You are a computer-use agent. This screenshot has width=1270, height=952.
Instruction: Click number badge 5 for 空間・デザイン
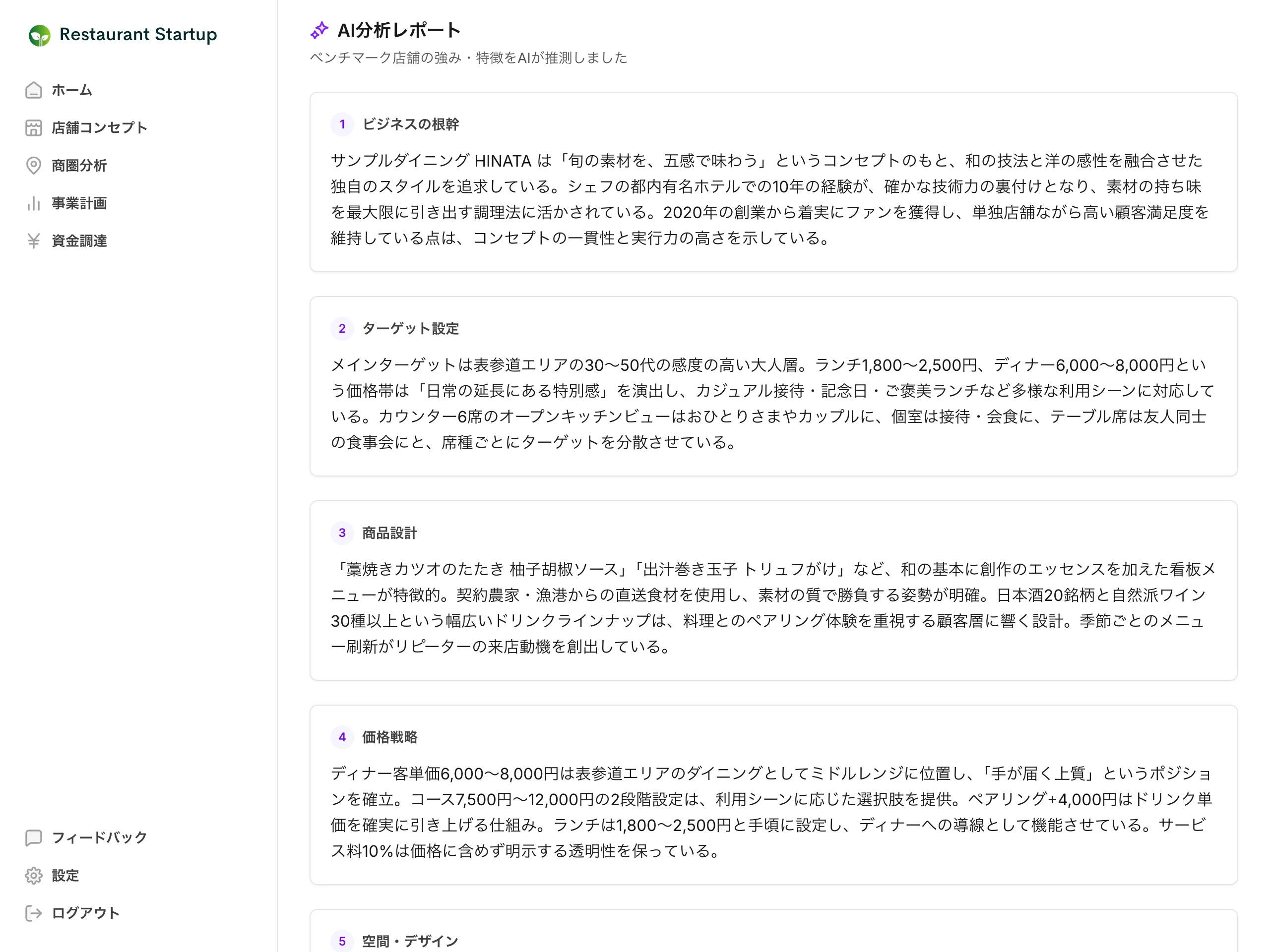pyautogui.click(x=342, y=941)
